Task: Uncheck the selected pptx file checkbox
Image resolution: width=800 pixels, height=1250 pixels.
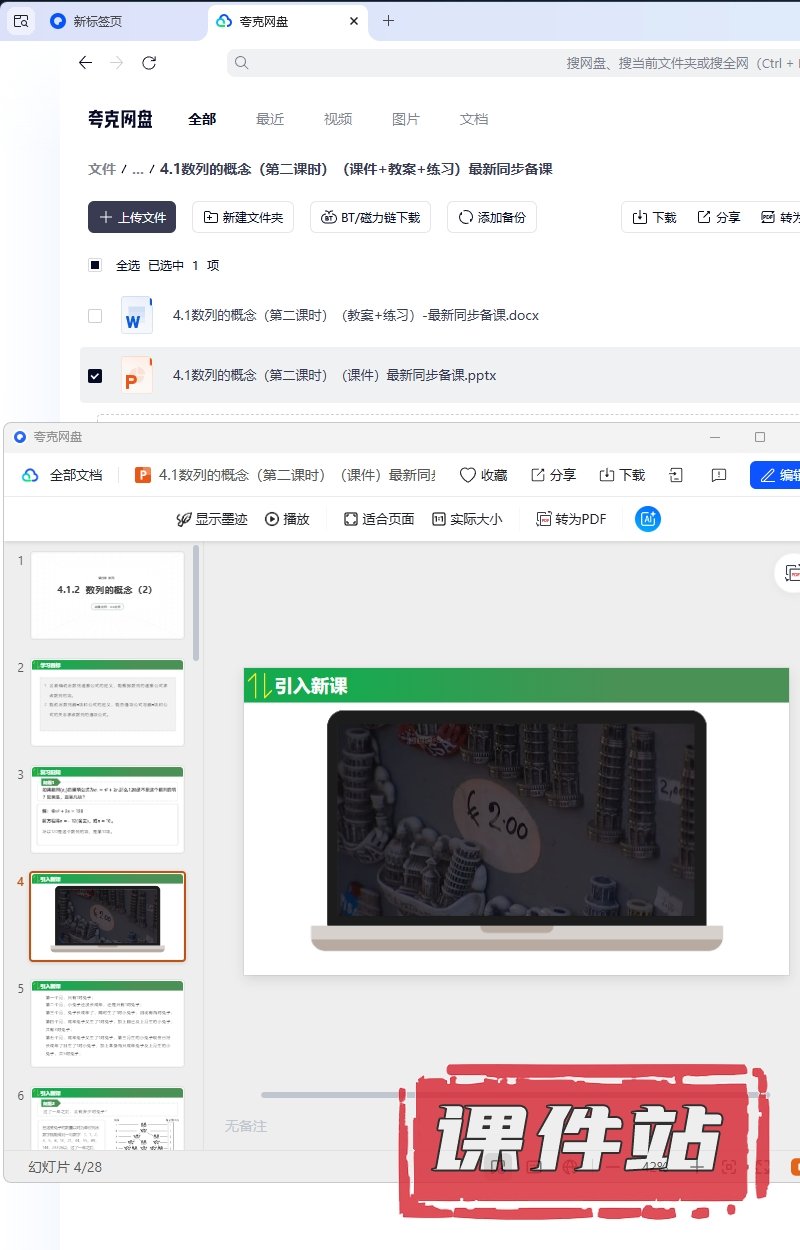Action: click(x=95, y=376)
